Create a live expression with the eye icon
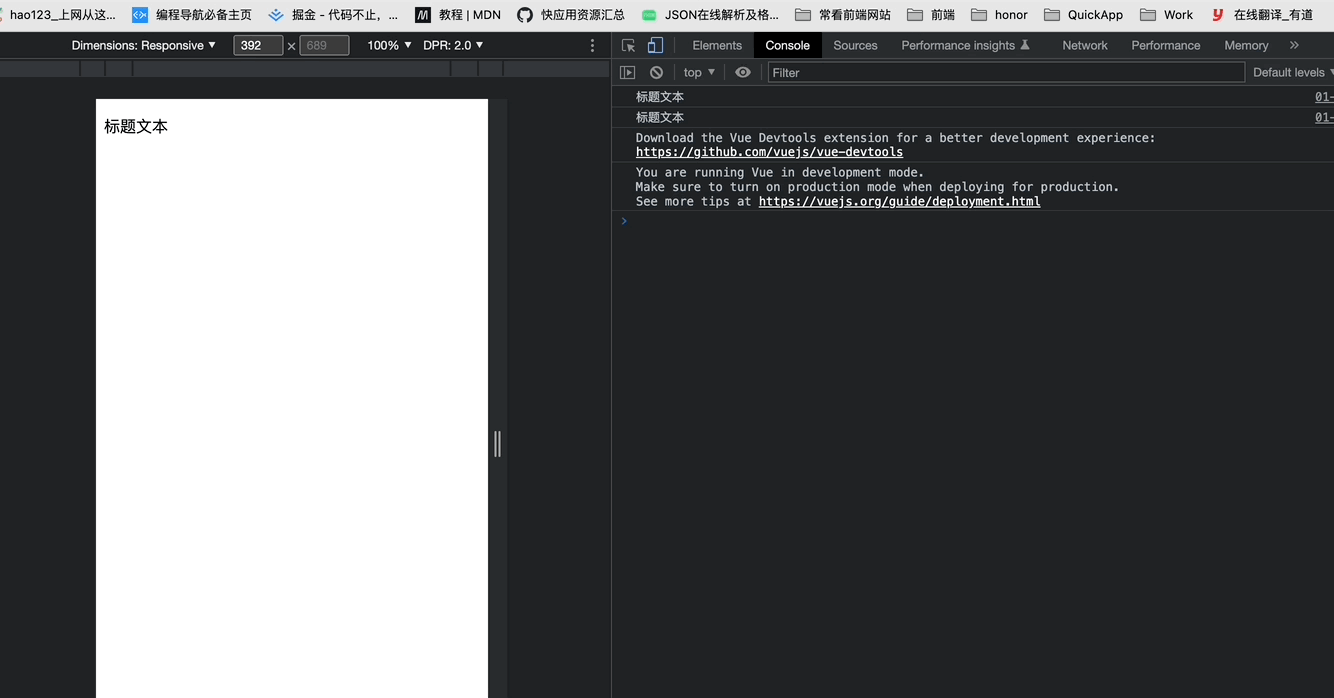1334x698 pixels. [741, 72]
